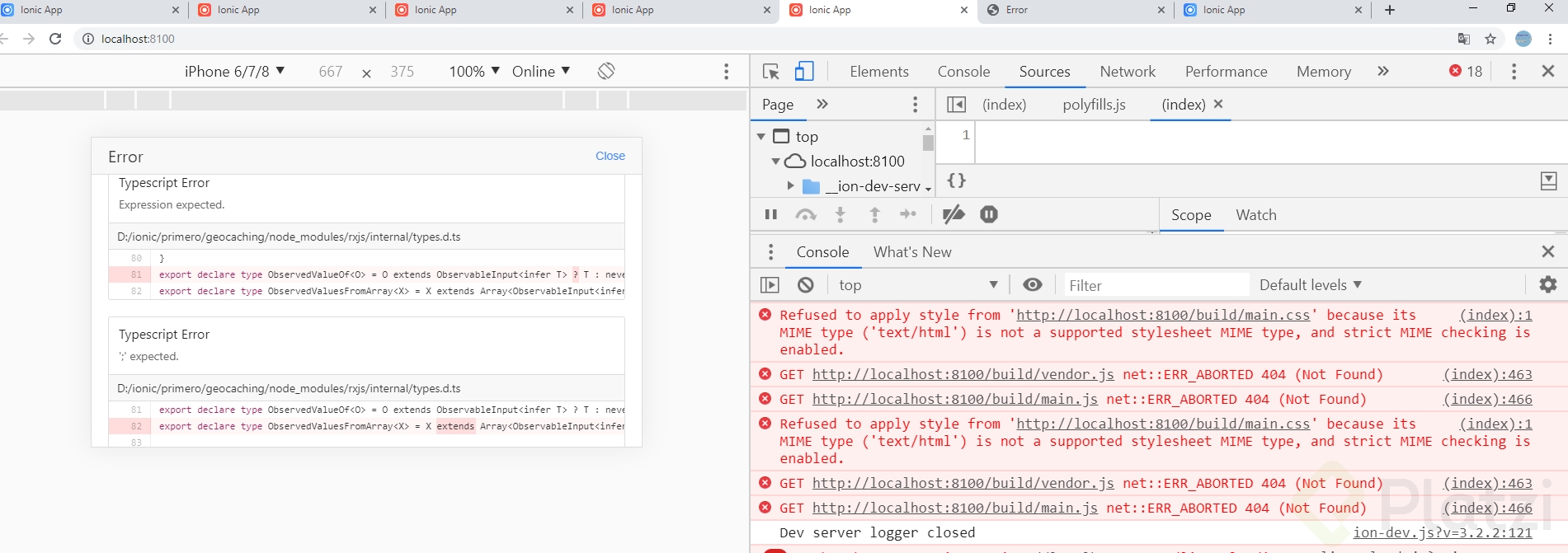Toggle the debugger sidebar collapse icon
Viewport: 1568px width, 553px height.
[1548, 181]
